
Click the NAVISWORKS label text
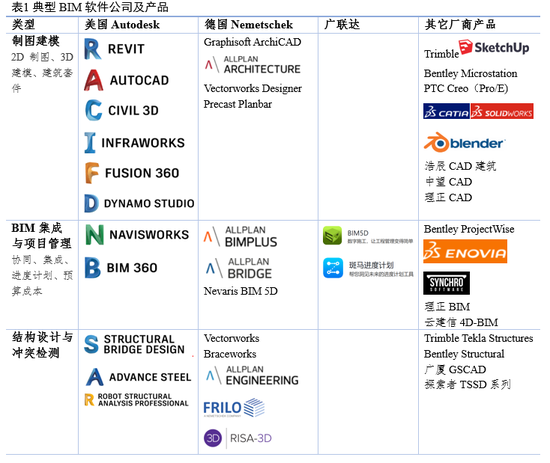(149, 235)
